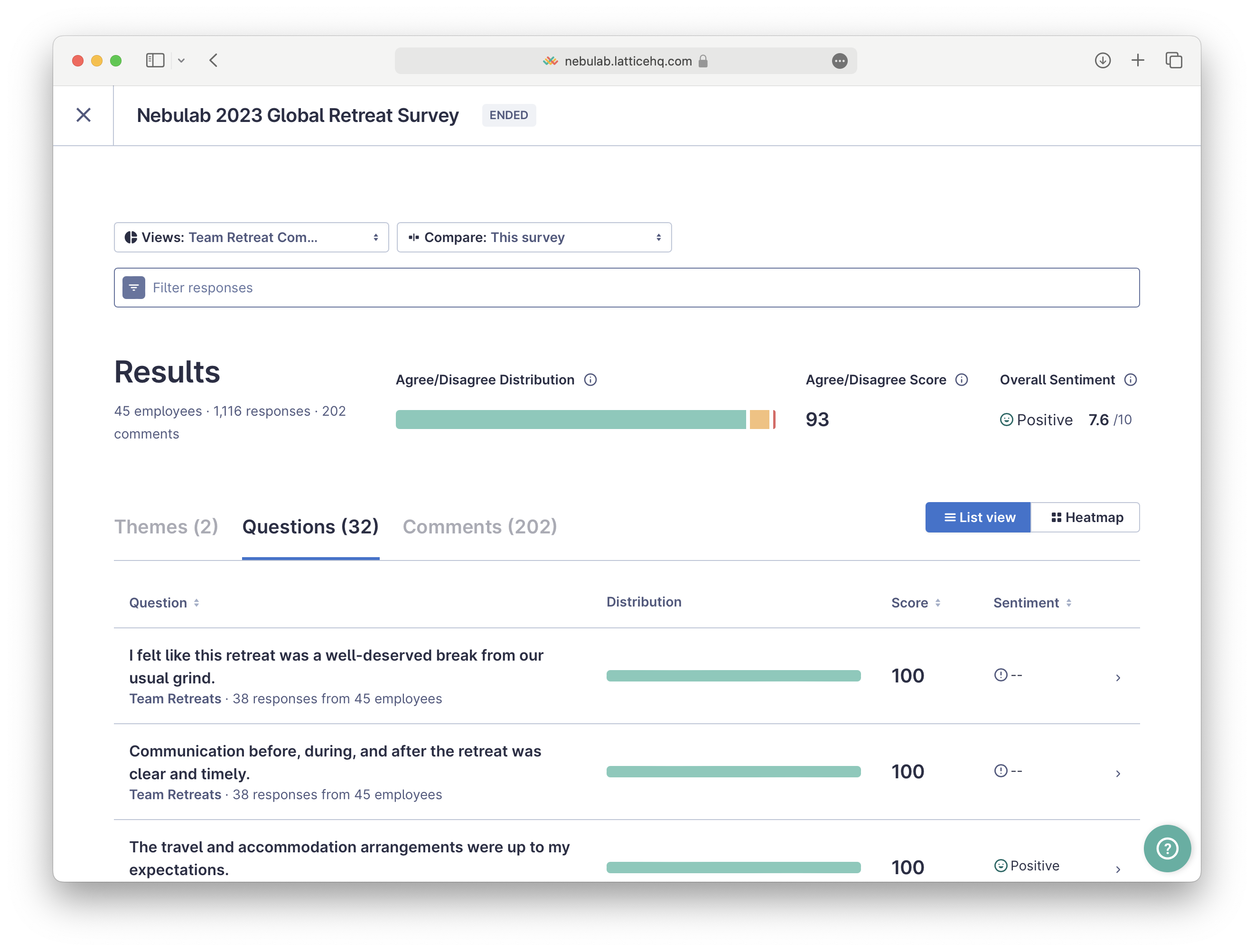Open the Views dropdown
1254x952 pixels.
pyautogui.click(x=251, y=237)
